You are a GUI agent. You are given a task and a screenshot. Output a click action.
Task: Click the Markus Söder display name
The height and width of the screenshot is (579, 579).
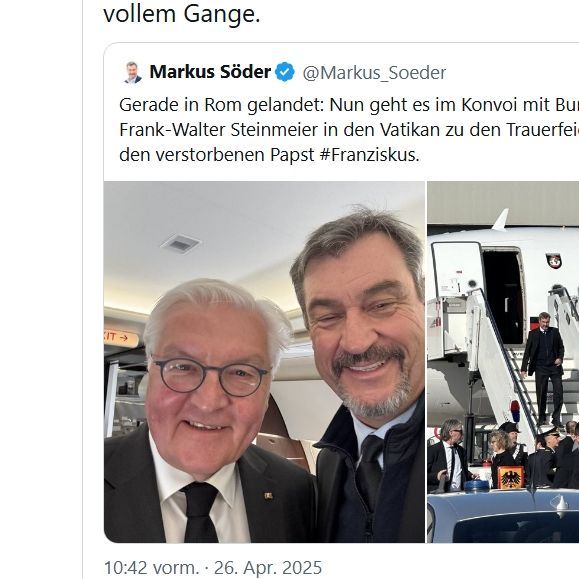point(210,72)
